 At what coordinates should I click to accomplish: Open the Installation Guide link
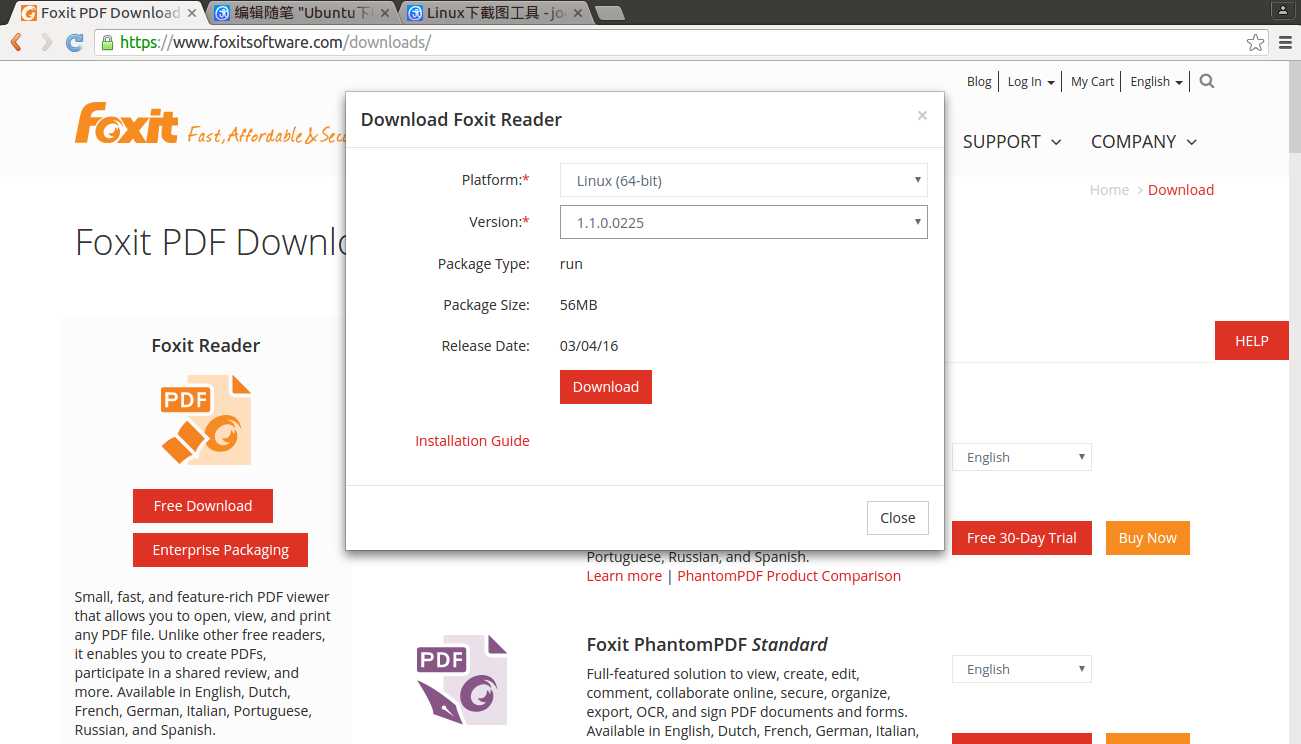click(x=472, y=441)
